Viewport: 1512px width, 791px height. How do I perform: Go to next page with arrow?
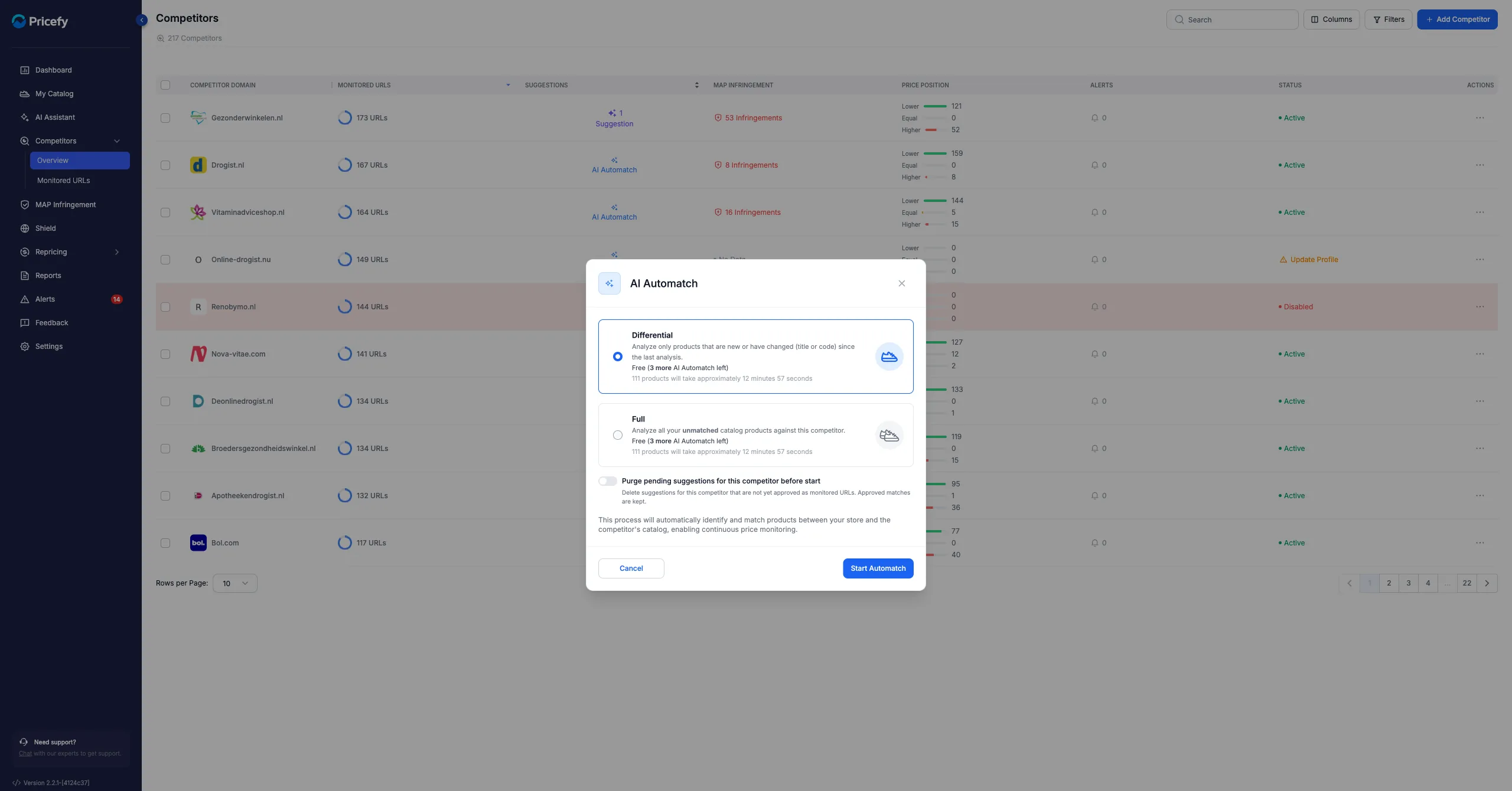[1487, 583]
